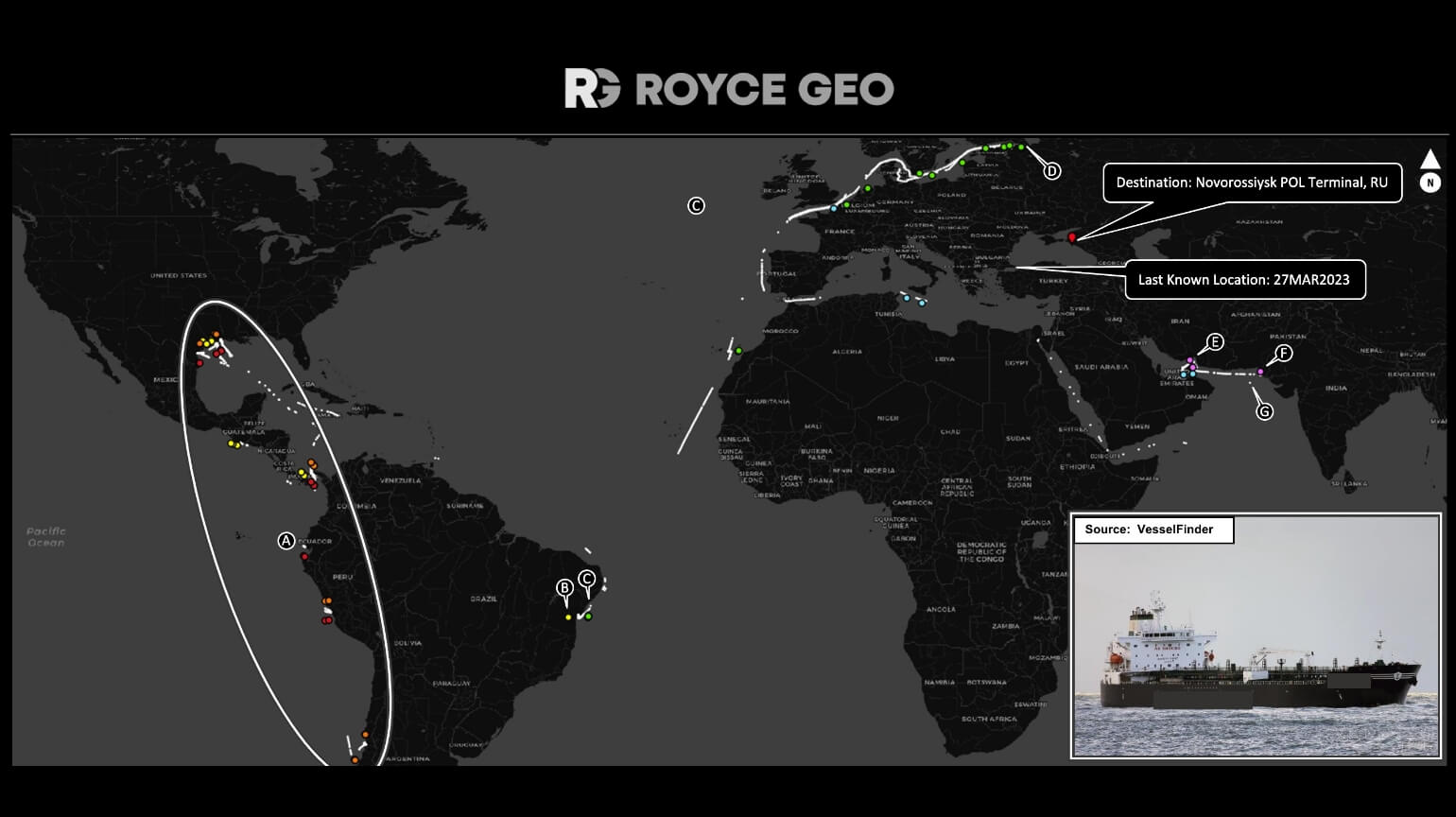
Task: Select map marker B near Brazil's coast
Action: (564, 587)
